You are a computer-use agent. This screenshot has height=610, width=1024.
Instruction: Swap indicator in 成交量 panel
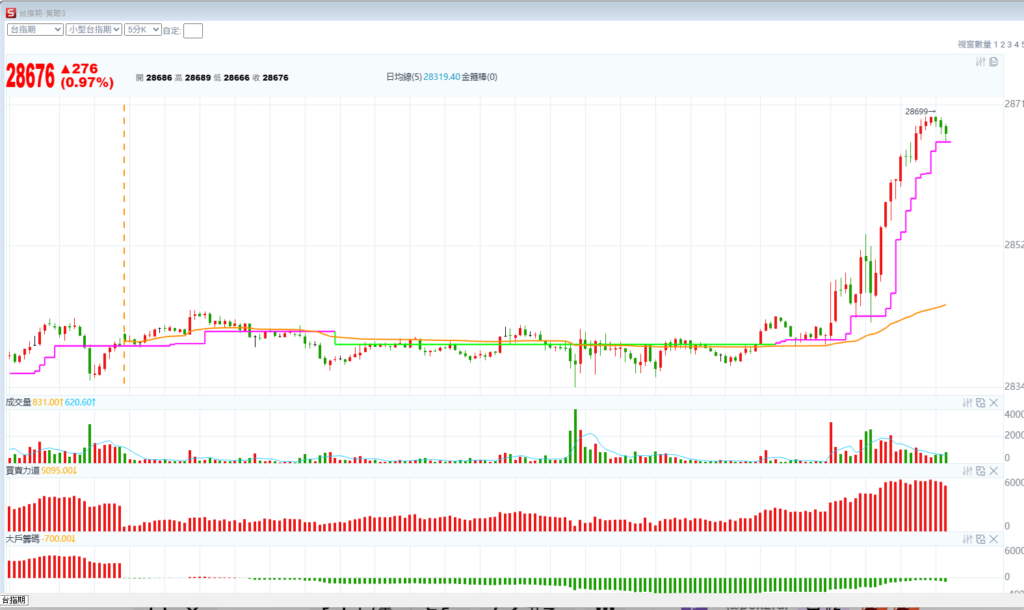980,402
